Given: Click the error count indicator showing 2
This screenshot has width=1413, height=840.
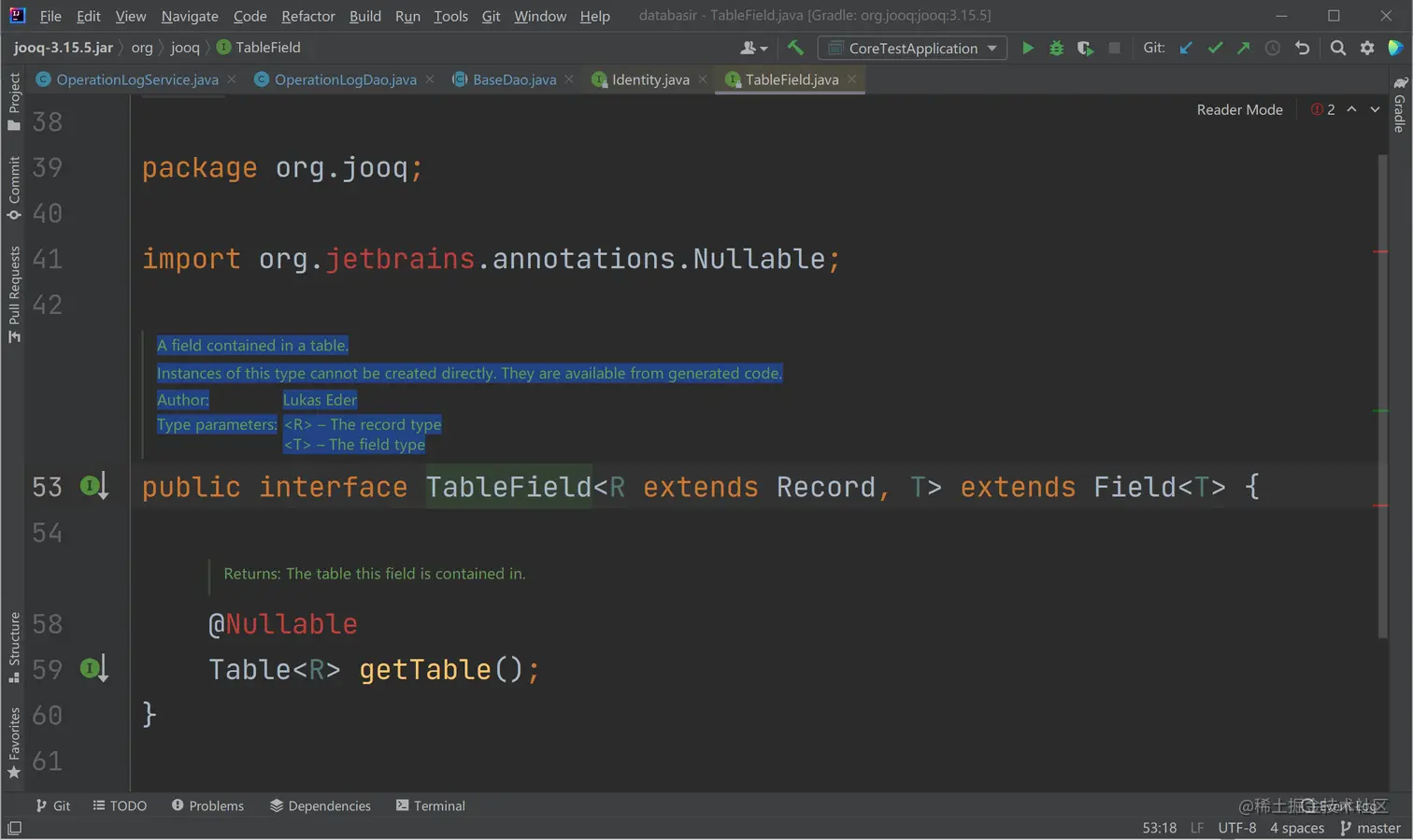Looking at the screenshot, I should pos(1323,109).
